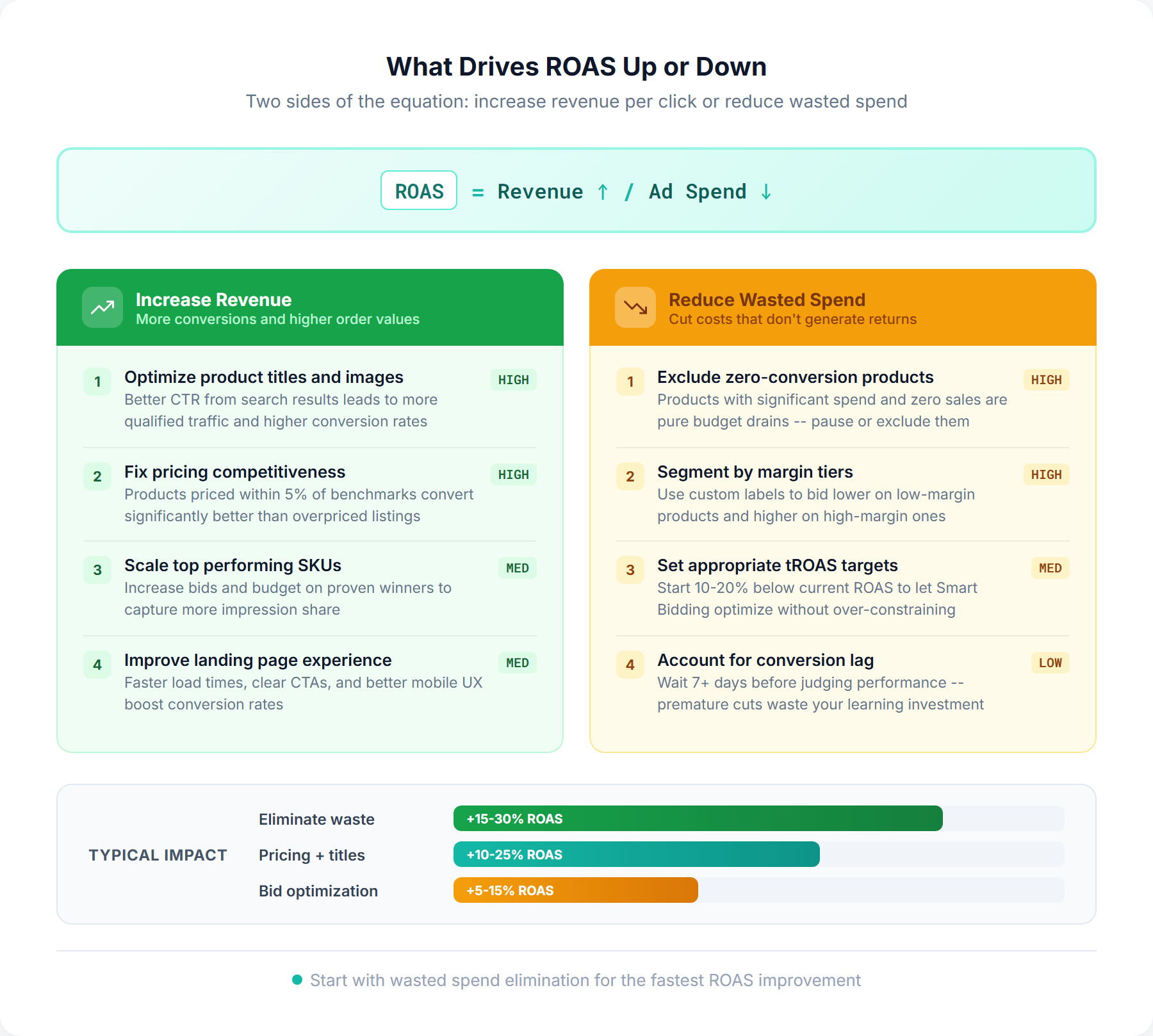
Task: Click the teal bullet dot before the footer tip
Action: click(297, 980)
